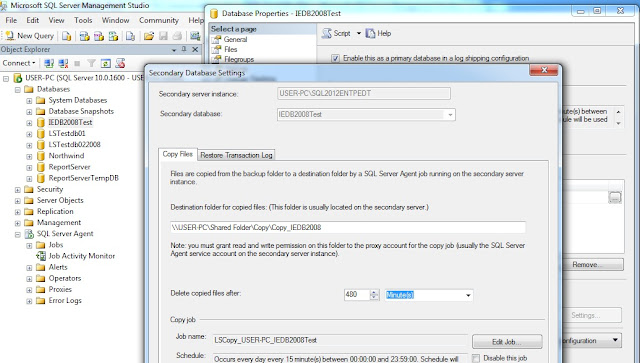This screenshot has height=363, width=640.
Task: Click Connect Object Explorer icon next to Connect
Action: click(49, 63)
